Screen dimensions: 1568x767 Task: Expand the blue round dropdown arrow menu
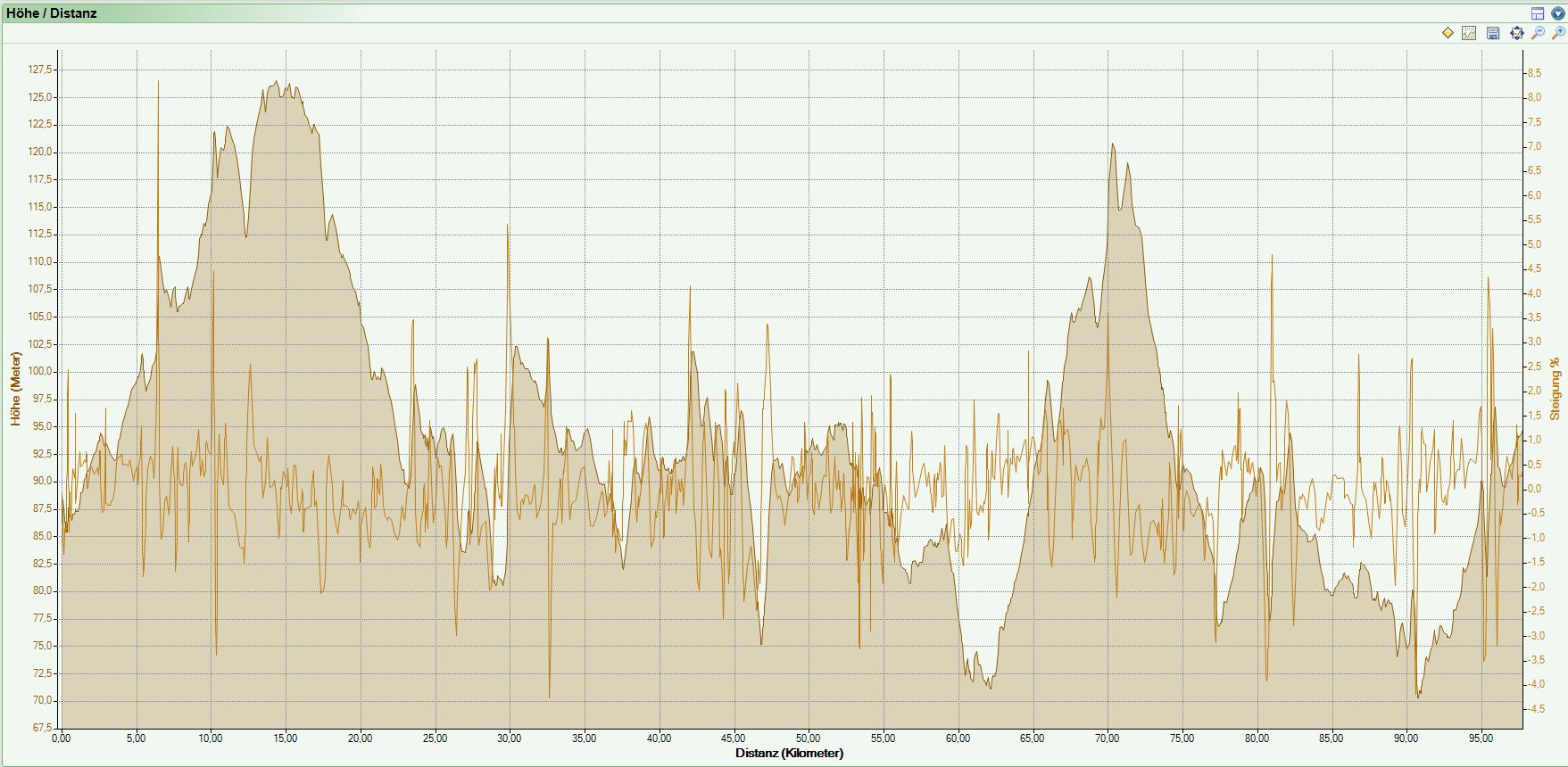(1558, 13)
